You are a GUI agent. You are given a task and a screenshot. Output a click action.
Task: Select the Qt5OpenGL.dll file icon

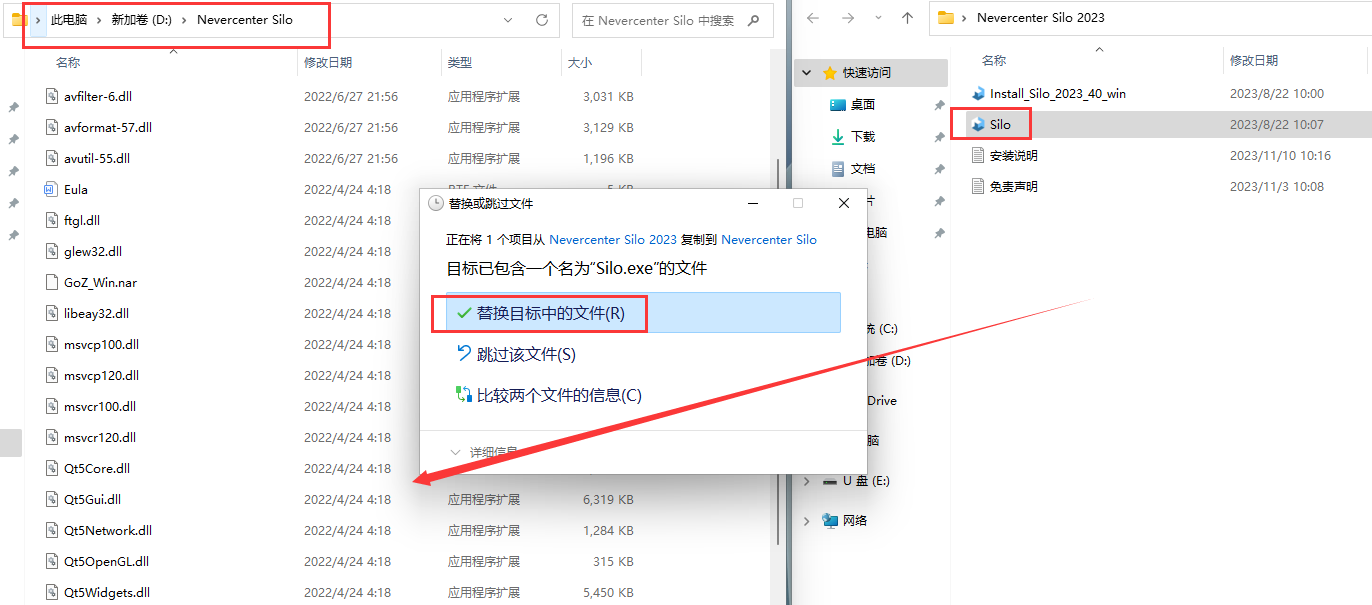[x=52, y=561]
